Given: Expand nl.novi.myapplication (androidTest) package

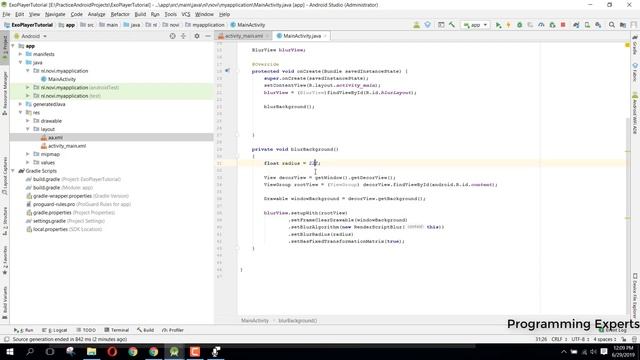Looking at the screenshot, I should pos(28,87).
